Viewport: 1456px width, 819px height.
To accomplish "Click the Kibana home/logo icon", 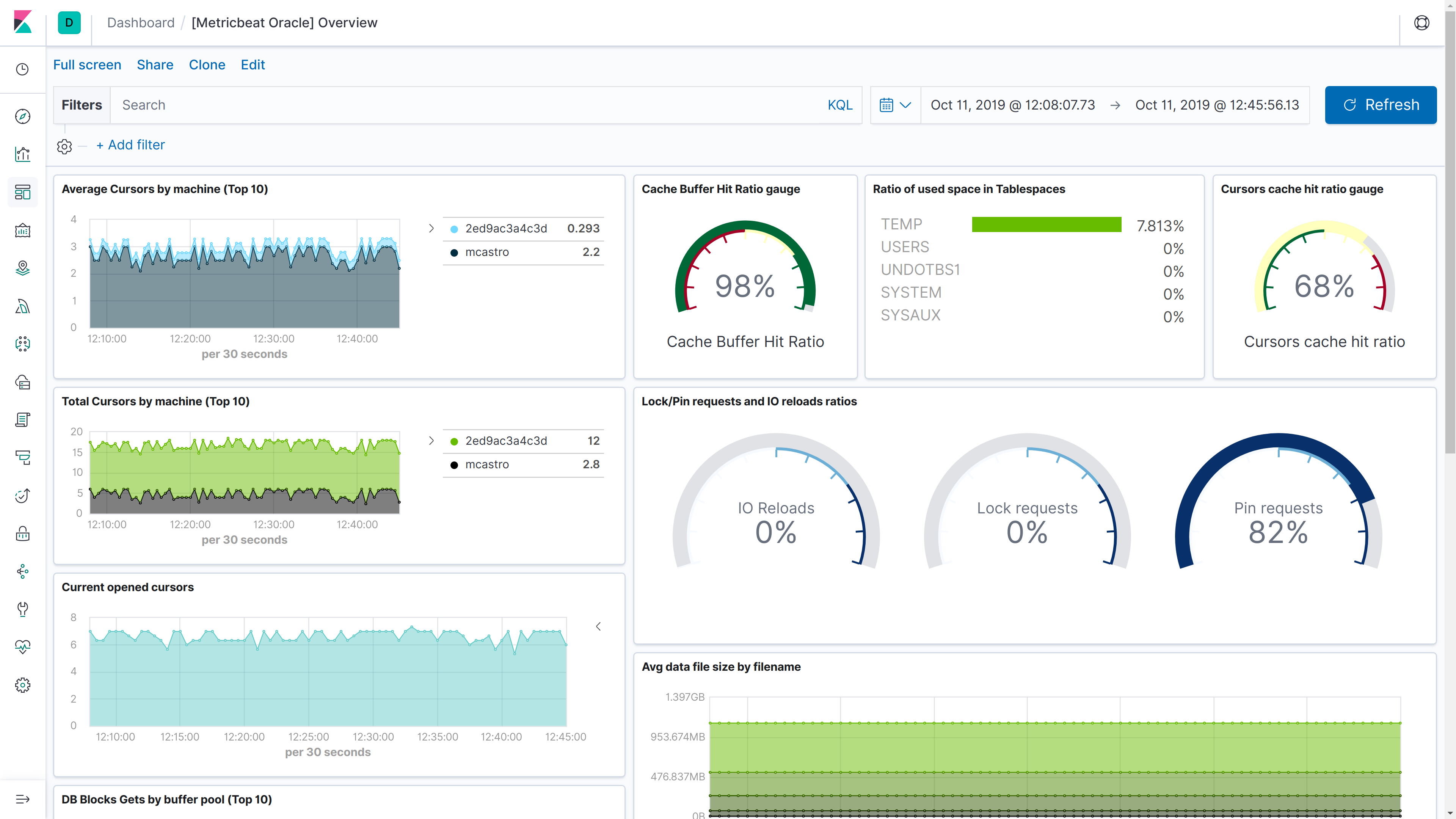I will (x=22, y=22).
